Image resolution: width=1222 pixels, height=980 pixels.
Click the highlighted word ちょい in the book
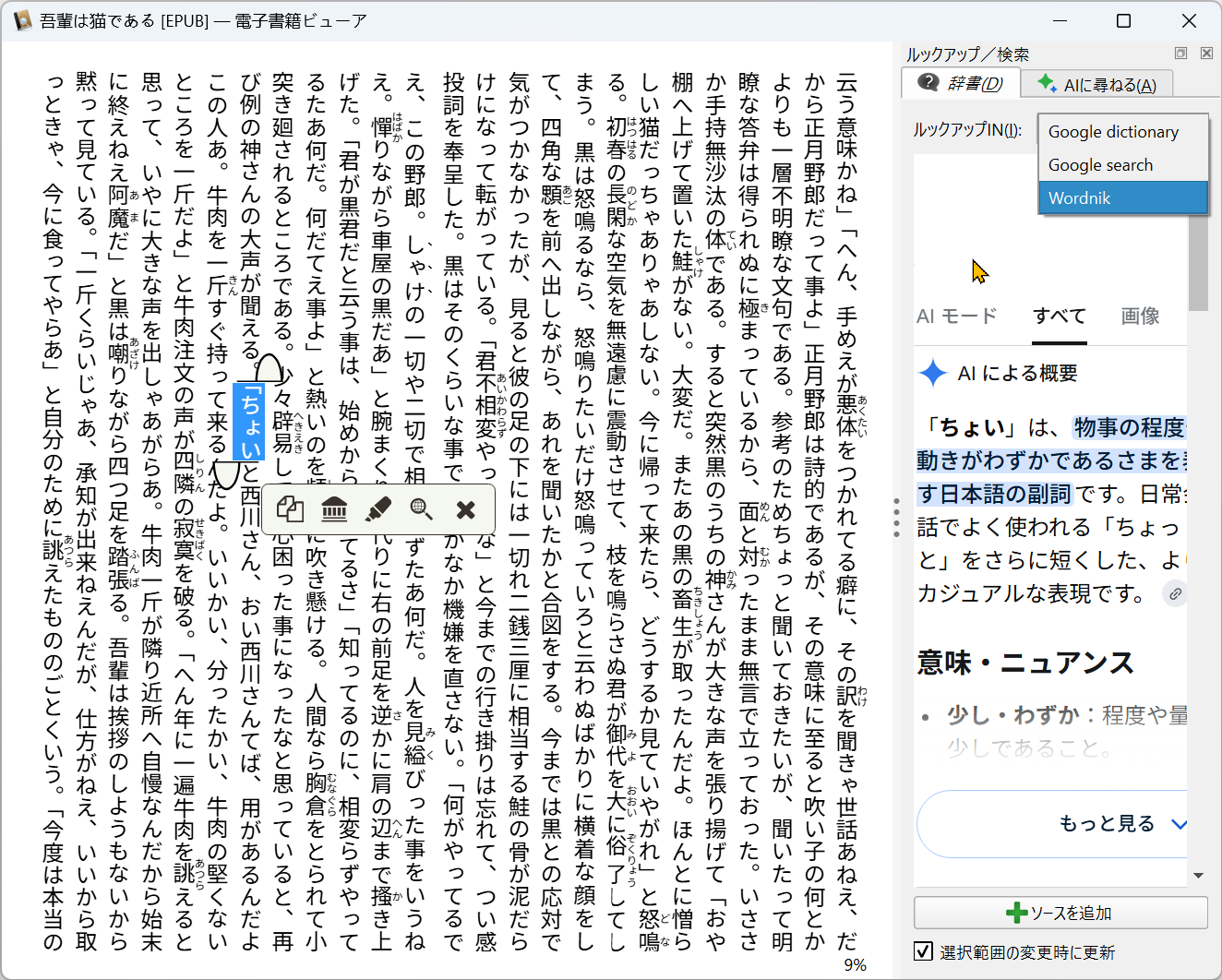pyautogui.click(x=251, y=422)
